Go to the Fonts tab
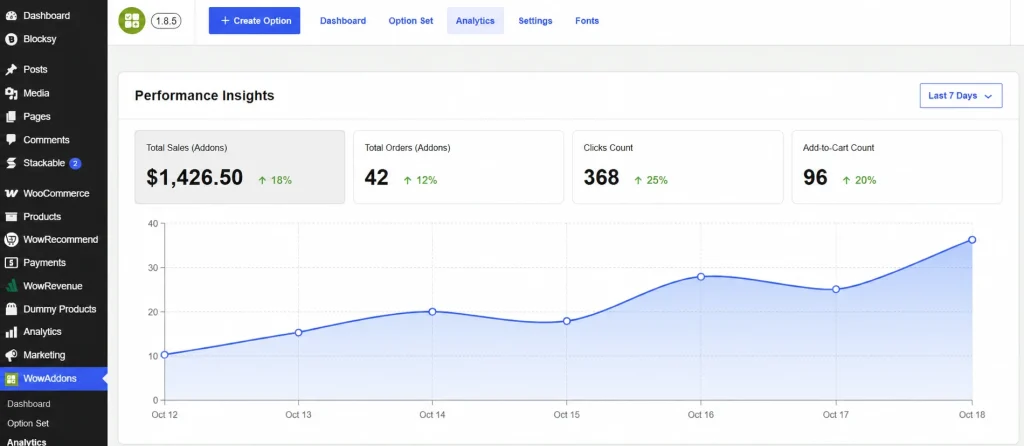 point(587,21)
